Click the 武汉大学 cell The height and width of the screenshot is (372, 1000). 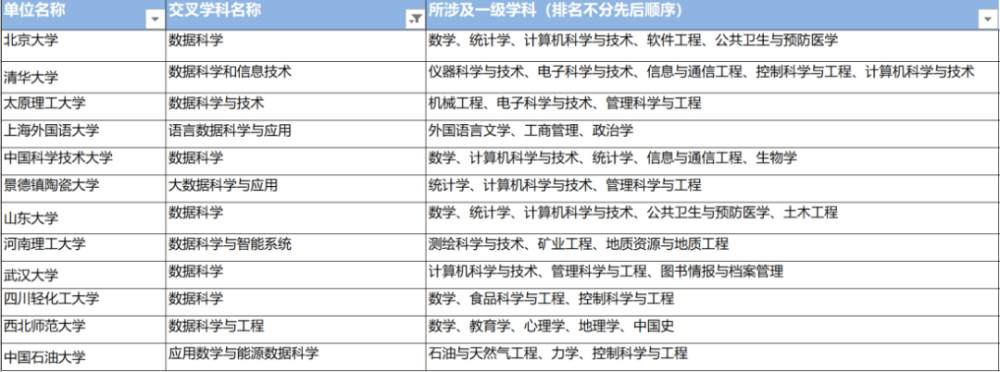pos(83,274)
